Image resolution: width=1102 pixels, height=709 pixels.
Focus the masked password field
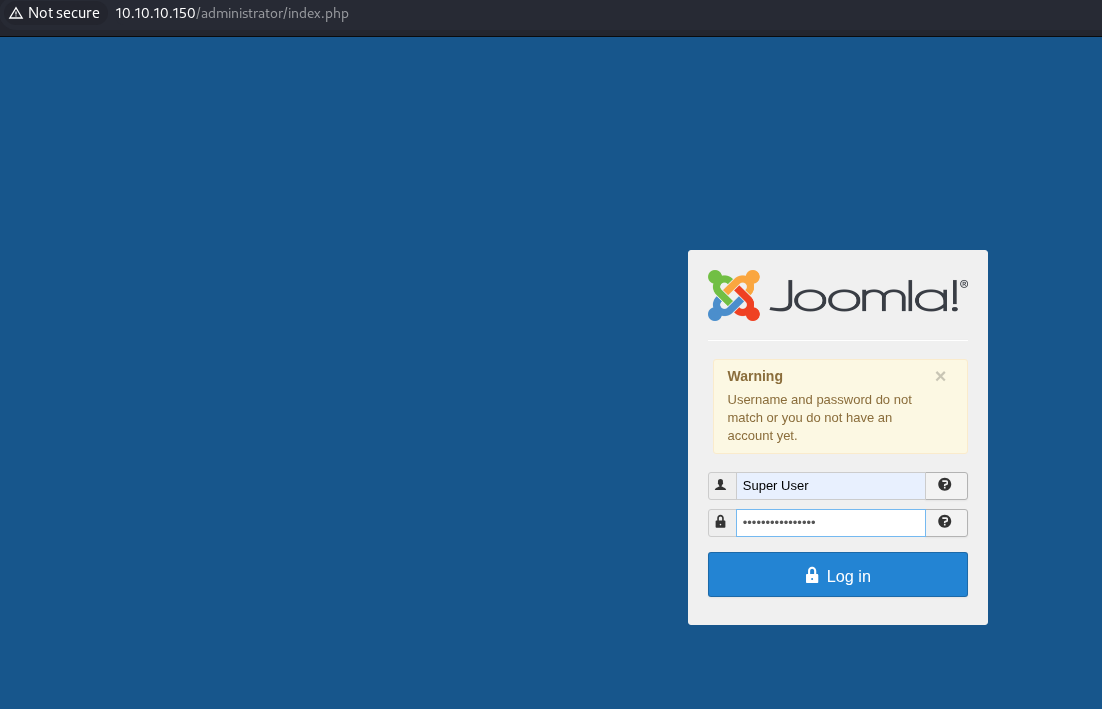click(830, 523)
